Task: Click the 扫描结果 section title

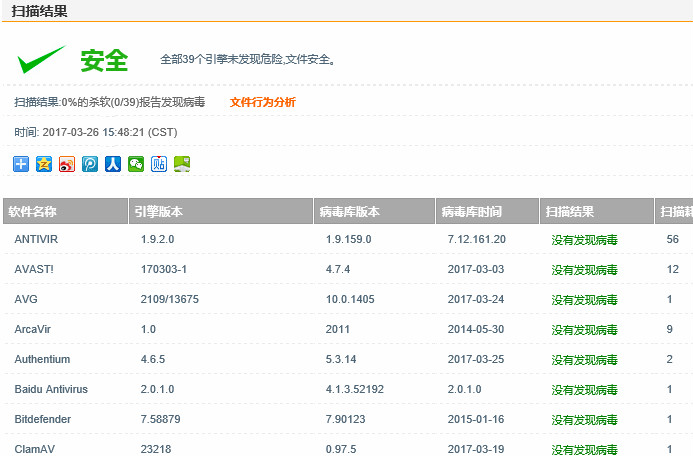Action: (39, 11)
